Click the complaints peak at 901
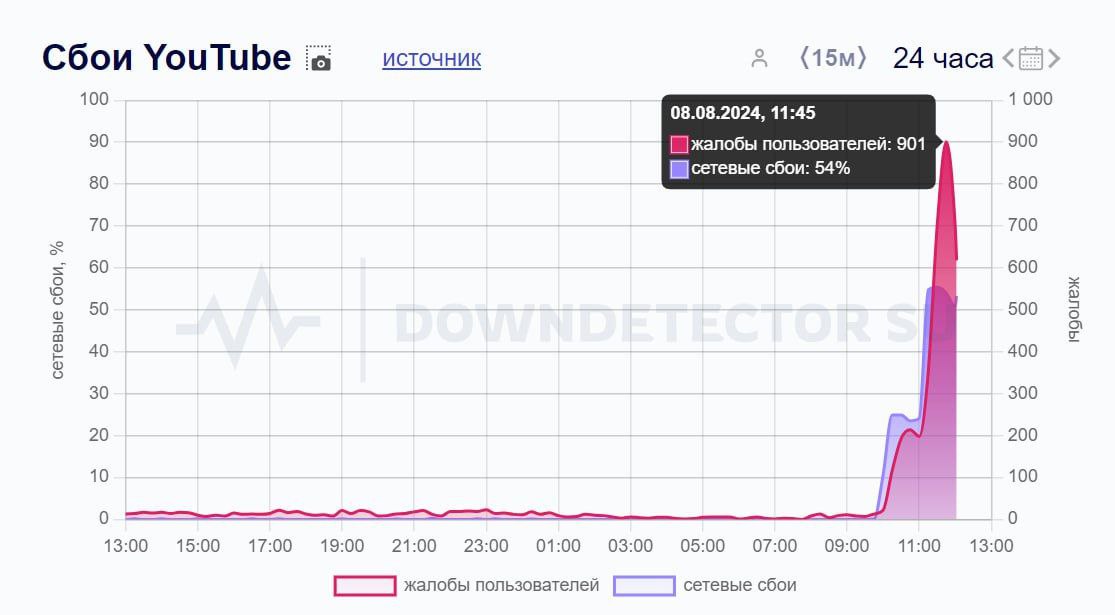1115x615 pixels. tap(946, 143)
